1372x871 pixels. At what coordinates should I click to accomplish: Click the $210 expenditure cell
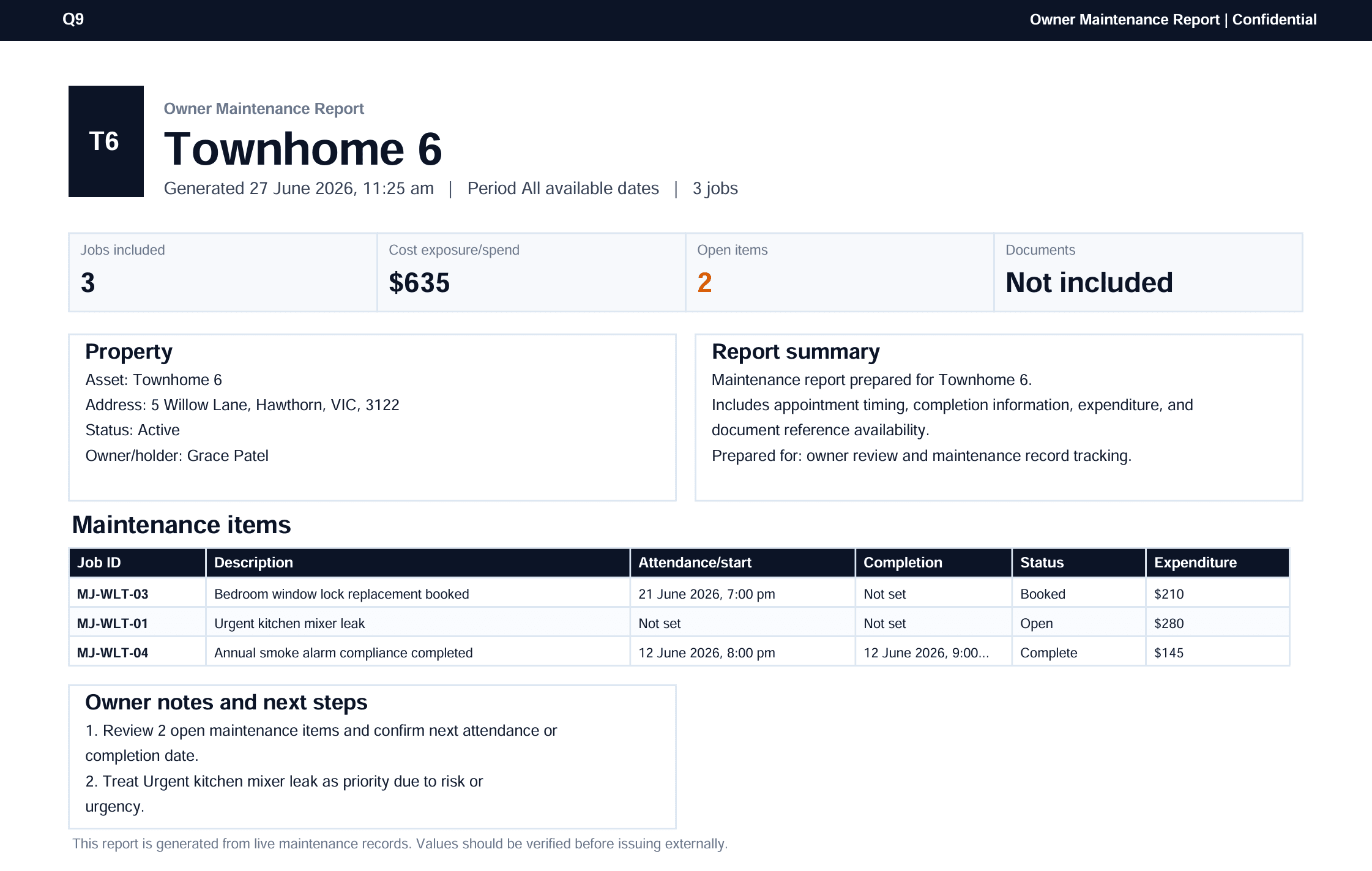click(x=1218, y=594)
